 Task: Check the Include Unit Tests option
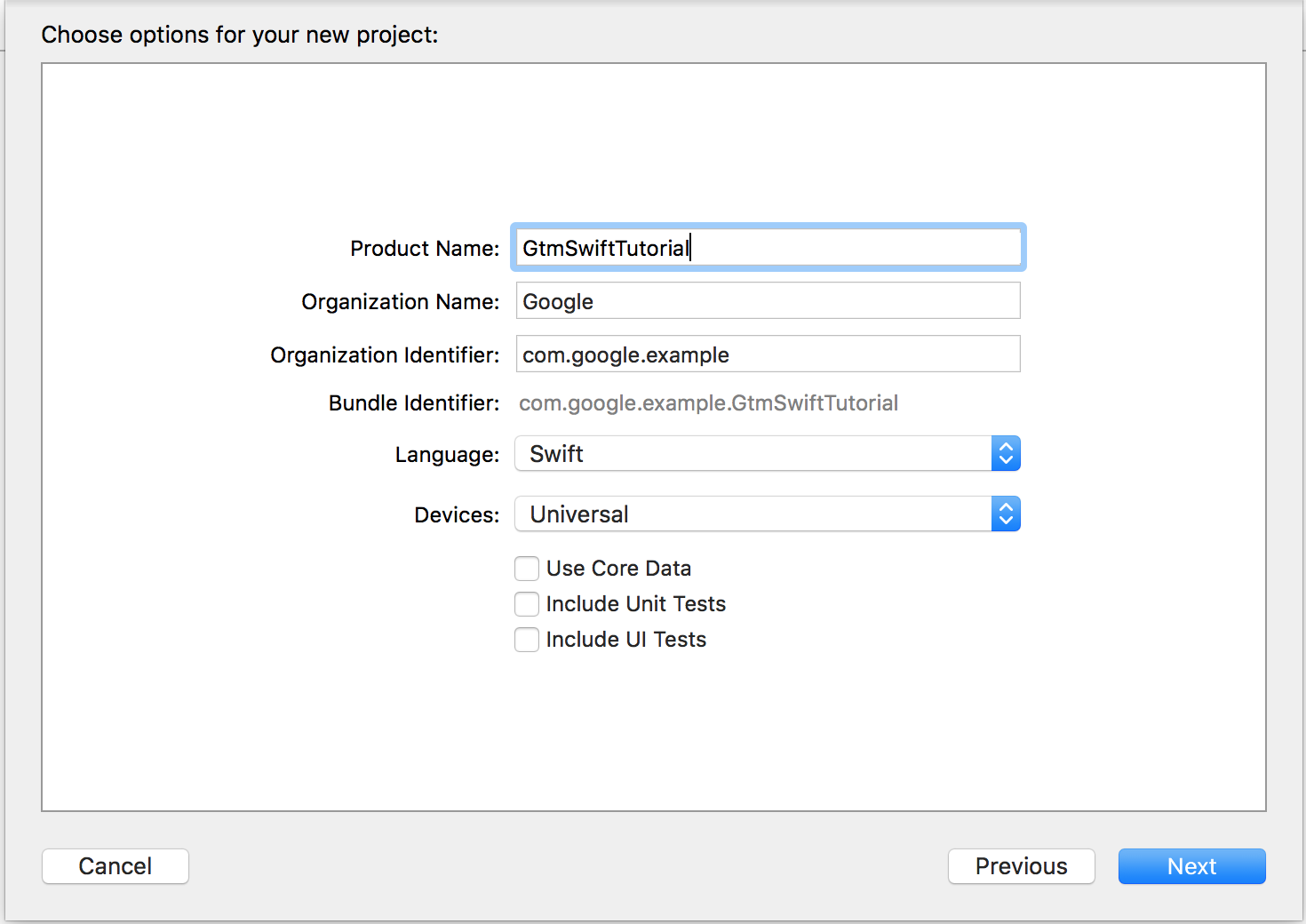pyautogui.click(x=527, y=604)
